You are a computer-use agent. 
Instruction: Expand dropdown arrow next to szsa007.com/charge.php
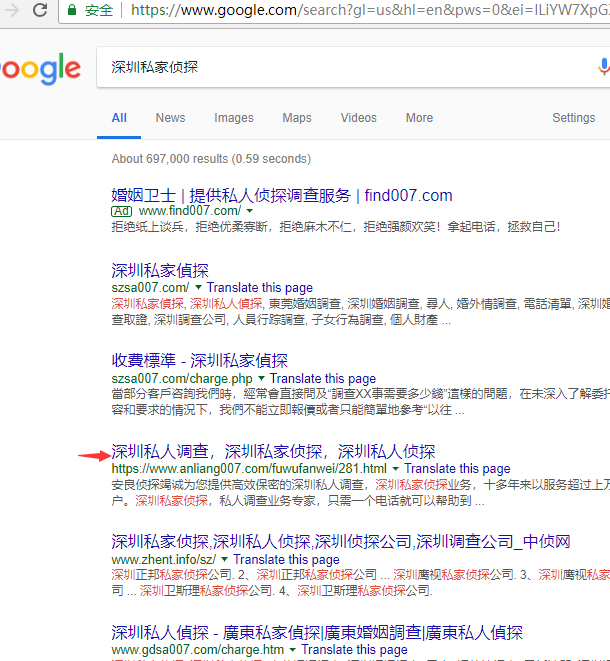pos(261,378)
